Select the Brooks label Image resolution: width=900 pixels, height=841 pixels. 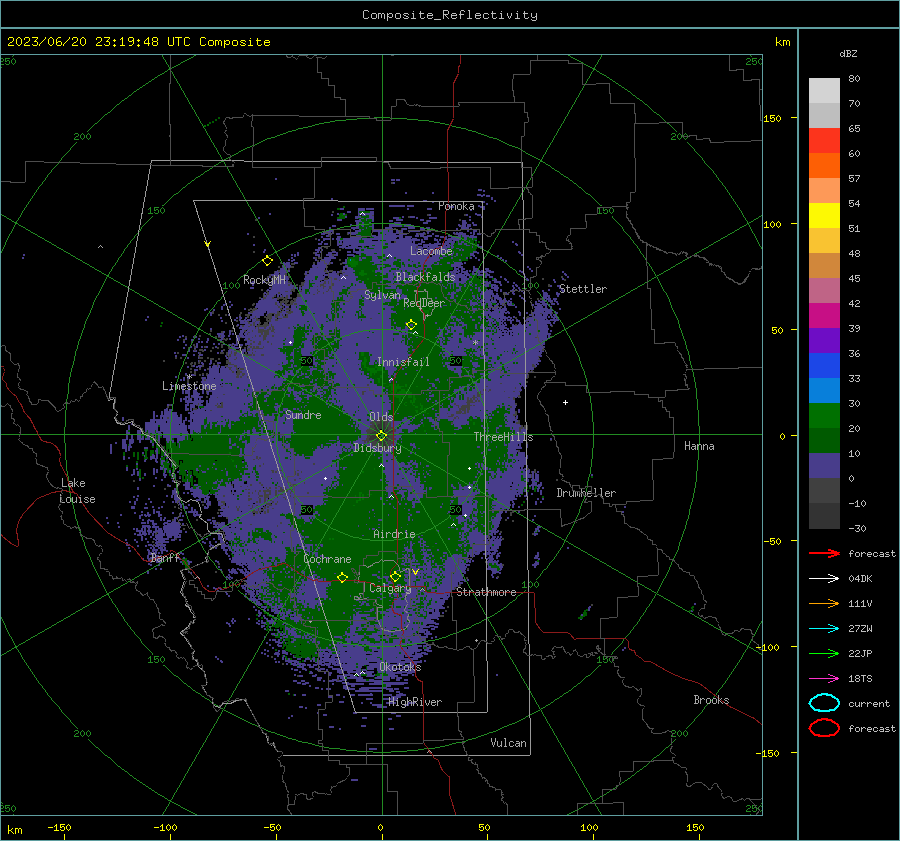point(711,700)
